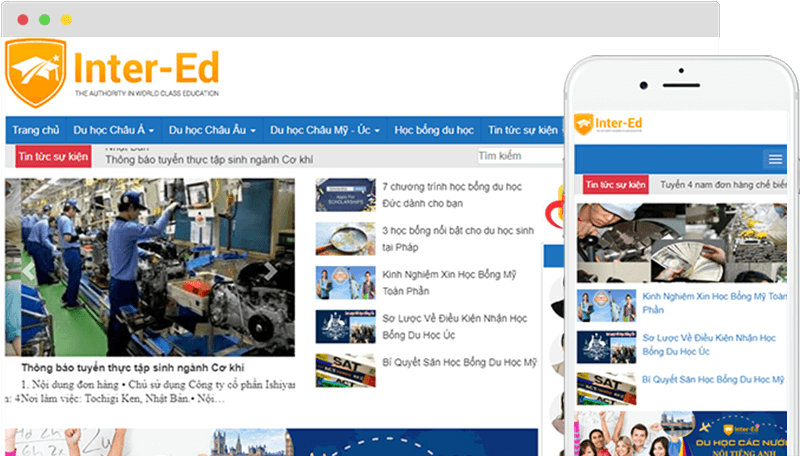The width and height of the screenshot is (800, 456).
Task: Tap mobile link 'Bí Quyết Săn Học Bổng Du Học Mỹ'
Action: click(x=712, y=380)
